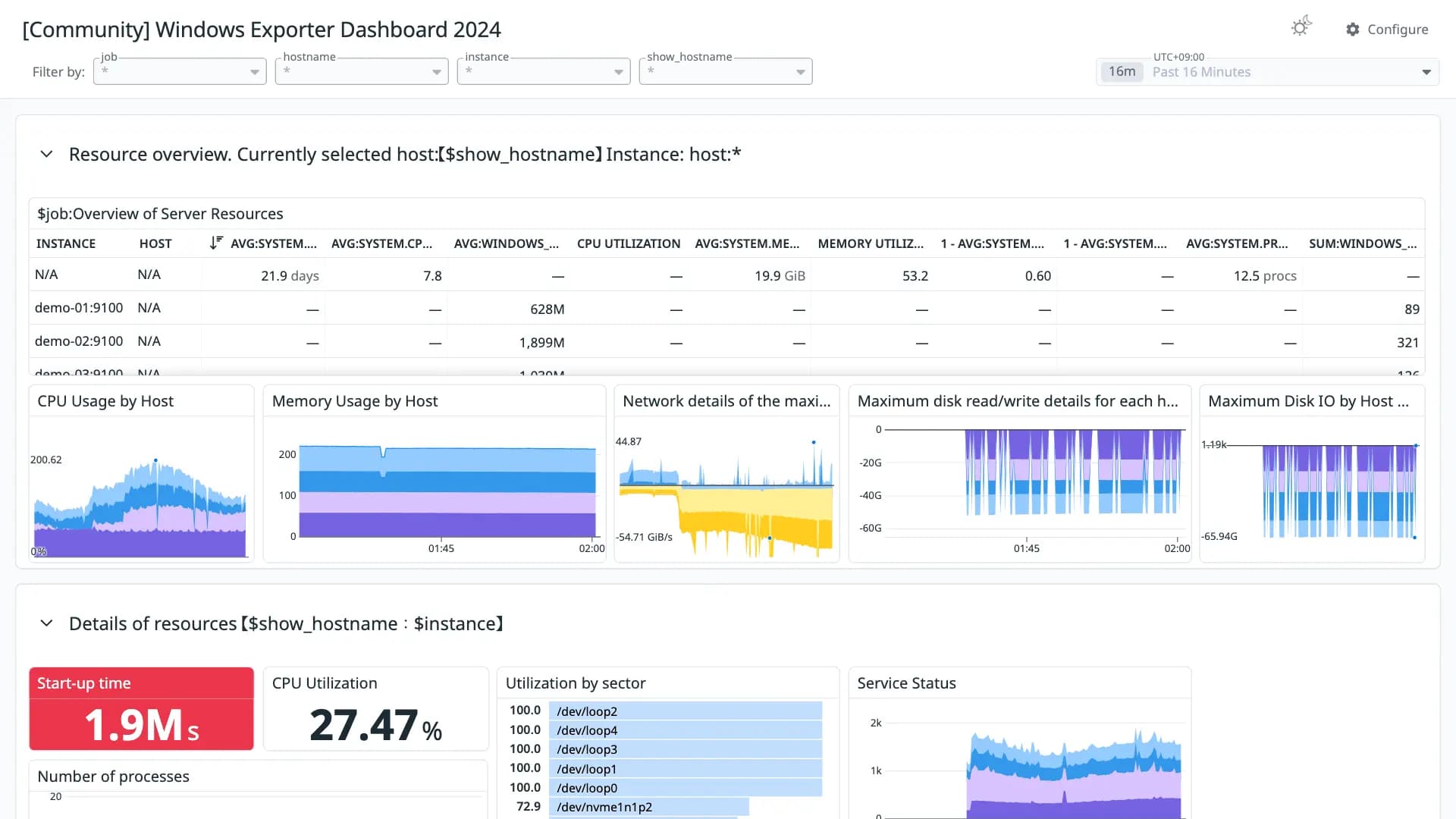Click the Network details yellow-blue chart
This screenshot has height=819, width=1456.
tap(726, 500)
